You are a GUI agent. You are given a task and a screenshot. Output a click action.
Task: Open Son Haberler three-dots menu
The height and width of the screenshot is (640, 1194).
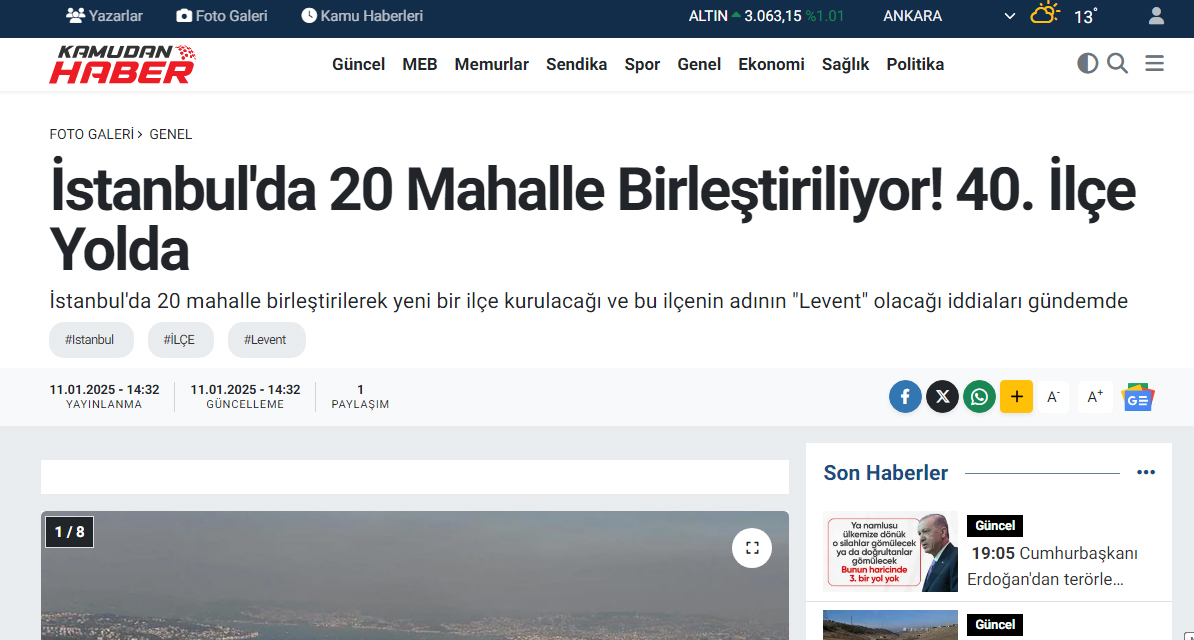pos(1146,472)
